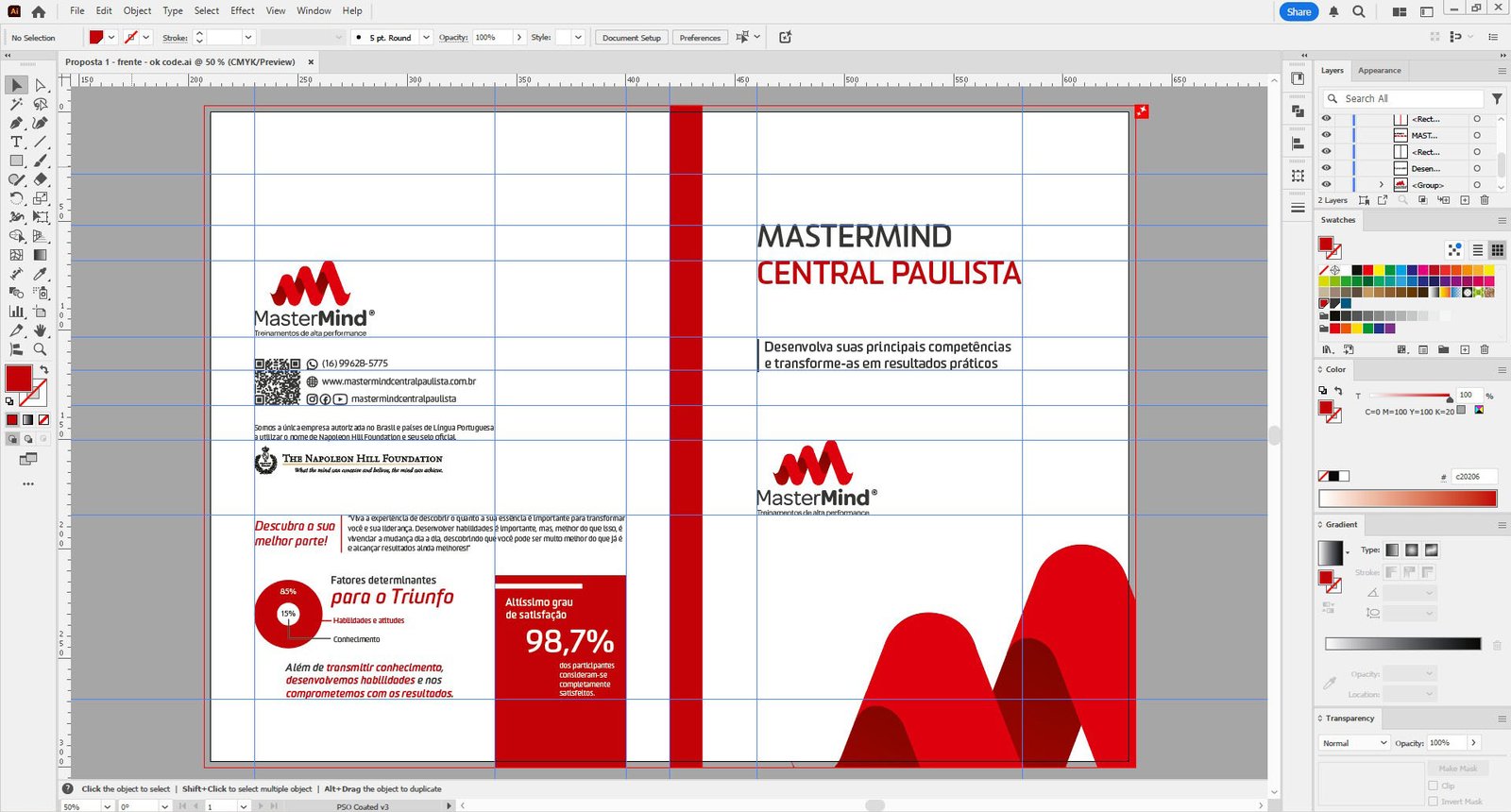The height and width of the screenshot is (812, 1511).
Task: Choose the Rotate tool
Action: click(x=16, y=198)
